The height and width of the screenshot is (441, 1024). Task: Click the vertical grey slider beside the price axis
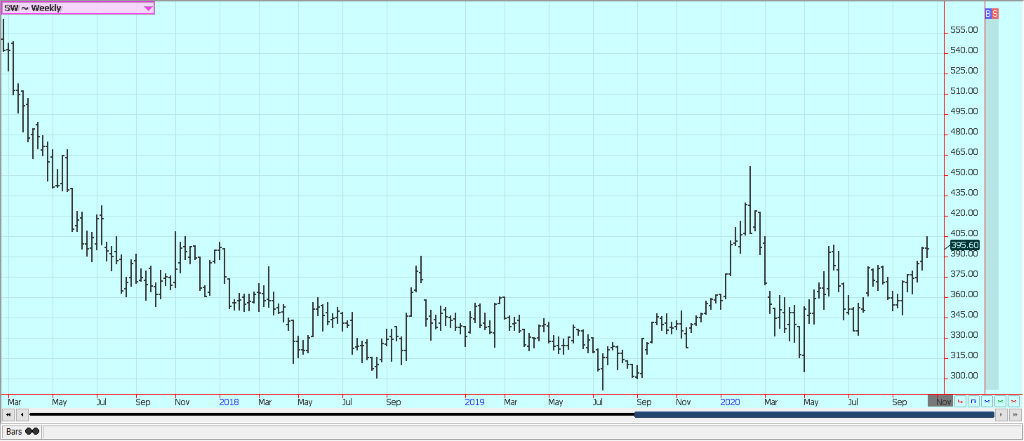pos(991,204)
